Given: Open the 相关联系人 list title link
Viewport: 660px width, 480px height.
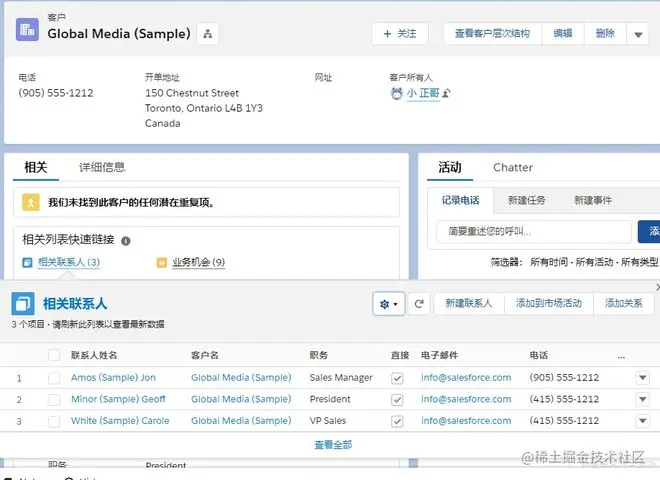Looking at the screenshot, I should pyautogui.click(x=75, y=304).
